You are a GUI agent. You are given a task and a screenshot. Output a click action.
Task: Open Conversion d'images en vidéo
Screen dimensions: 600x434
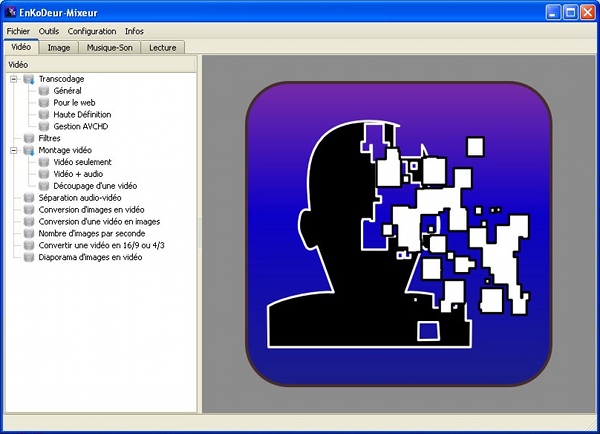pos(91,210)
